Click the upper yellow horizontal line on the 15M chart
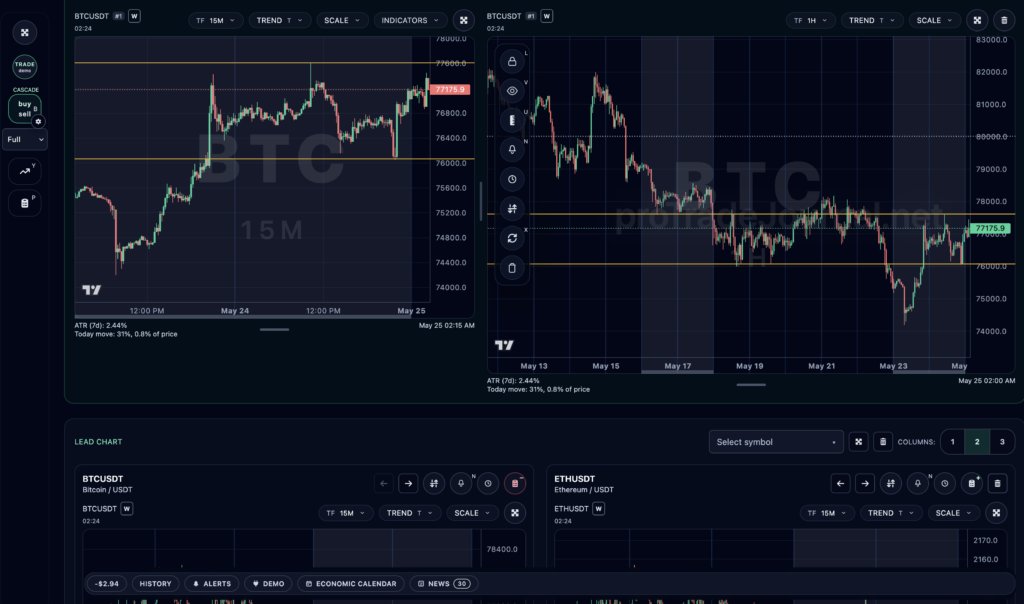 pyautogui.click(x=274, y=63)
